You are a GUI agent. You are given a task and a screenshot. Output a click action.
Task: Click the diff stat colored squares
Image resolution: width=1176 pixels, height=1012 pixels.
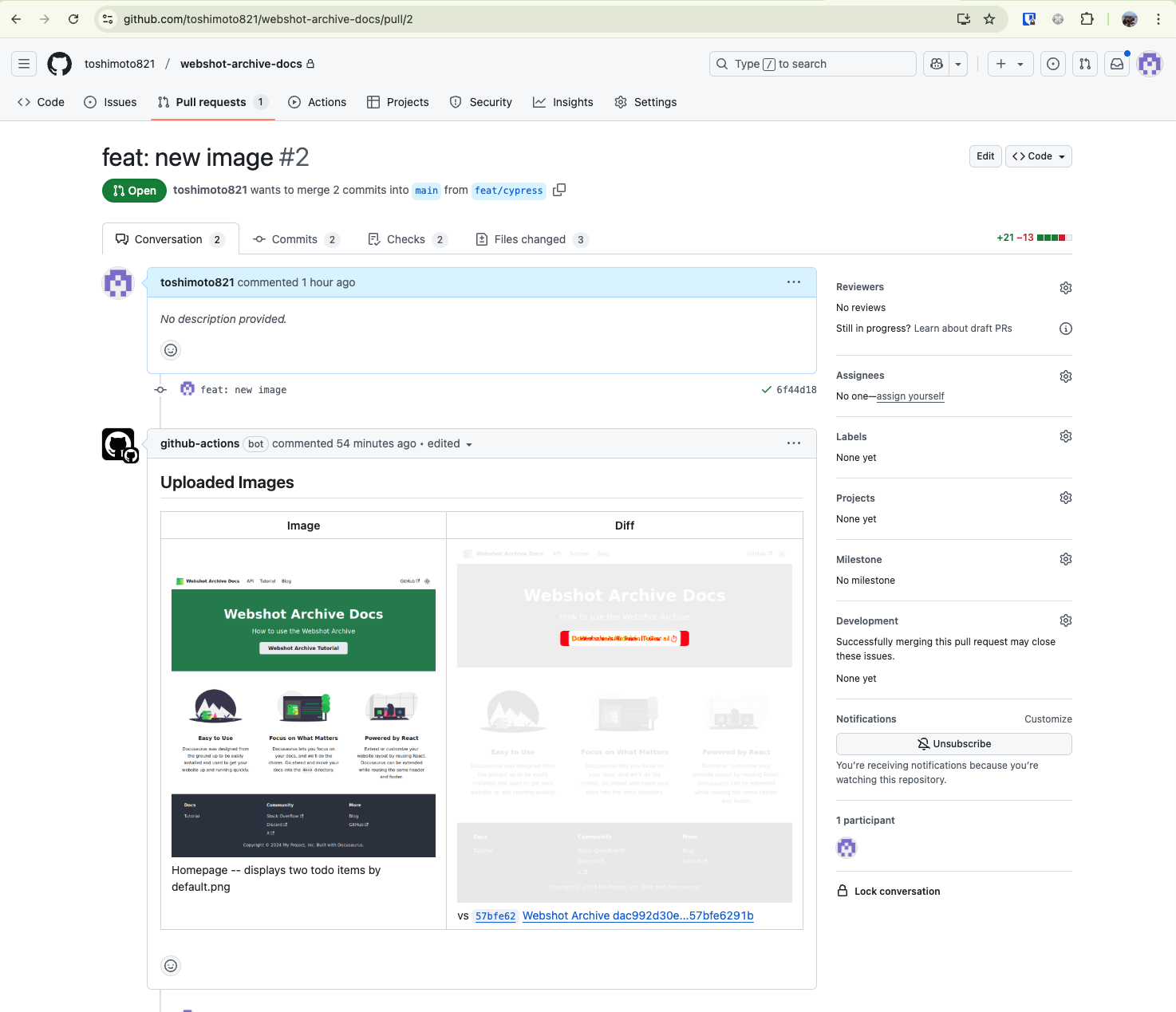click(1054, 237)
